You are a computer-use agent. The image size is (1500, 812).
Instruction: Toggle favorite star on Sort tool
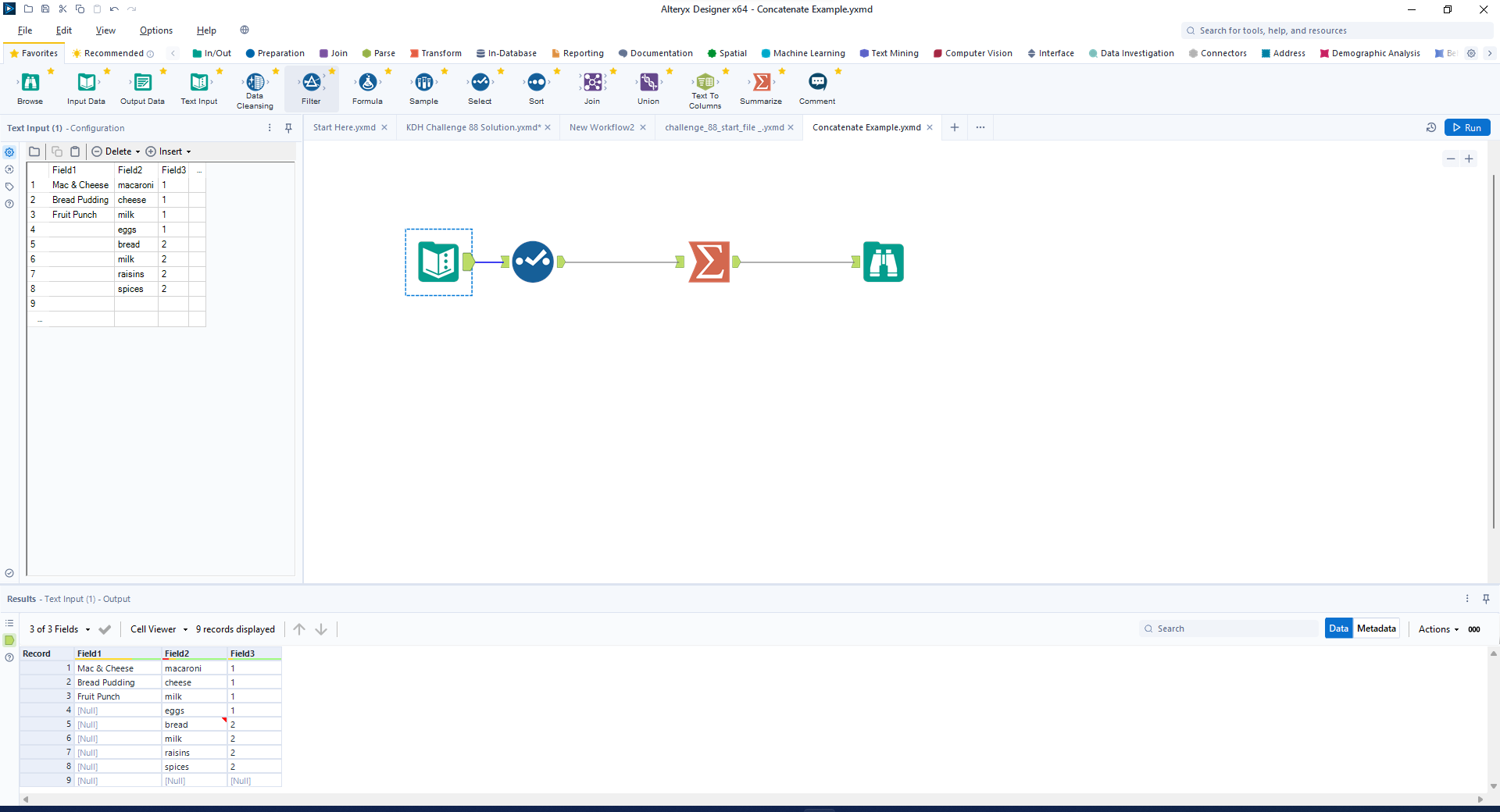click(x=557, y=71)
